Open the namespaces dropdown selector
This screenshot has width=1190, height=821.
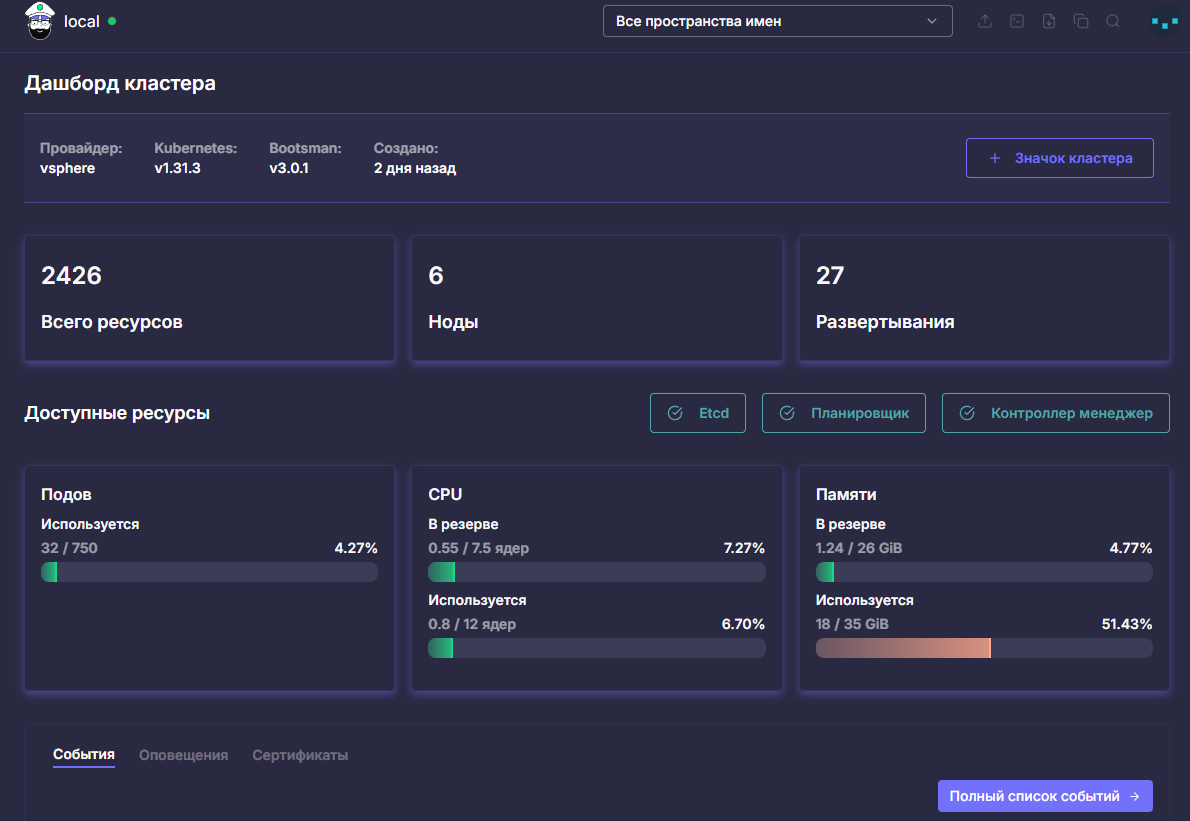point(777,21)
